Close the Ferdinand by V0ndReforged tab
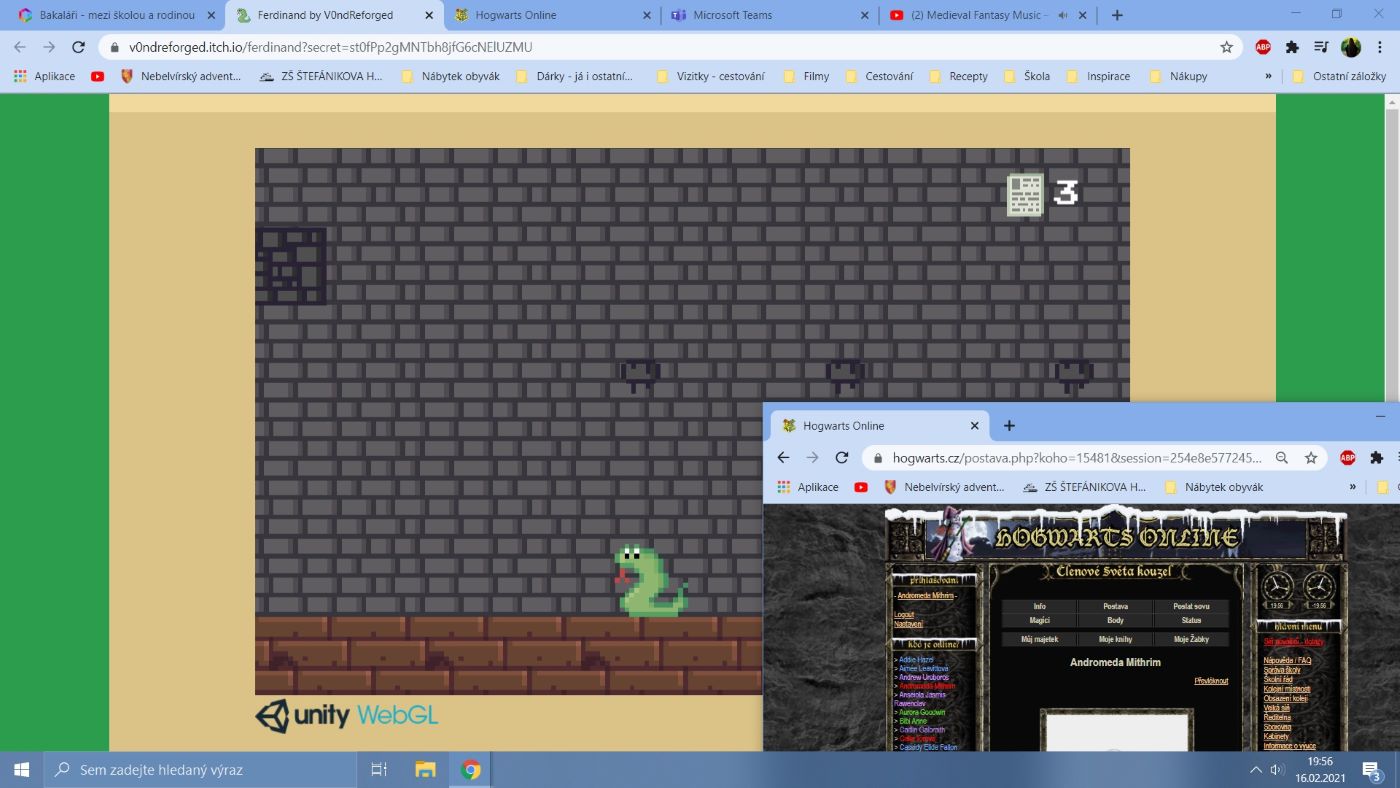Viewport: 1400px width, 788px height. click(429, 15)
